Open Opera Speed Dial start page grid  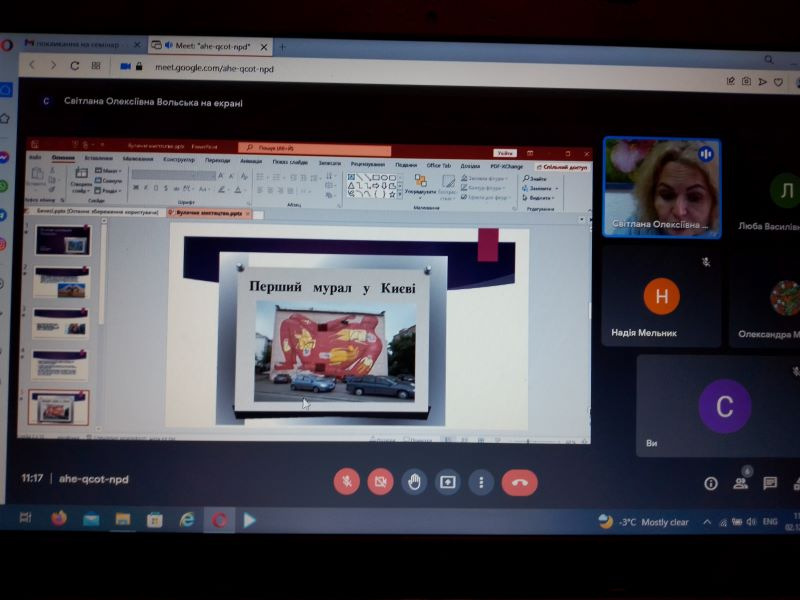(x=96, y=66)
